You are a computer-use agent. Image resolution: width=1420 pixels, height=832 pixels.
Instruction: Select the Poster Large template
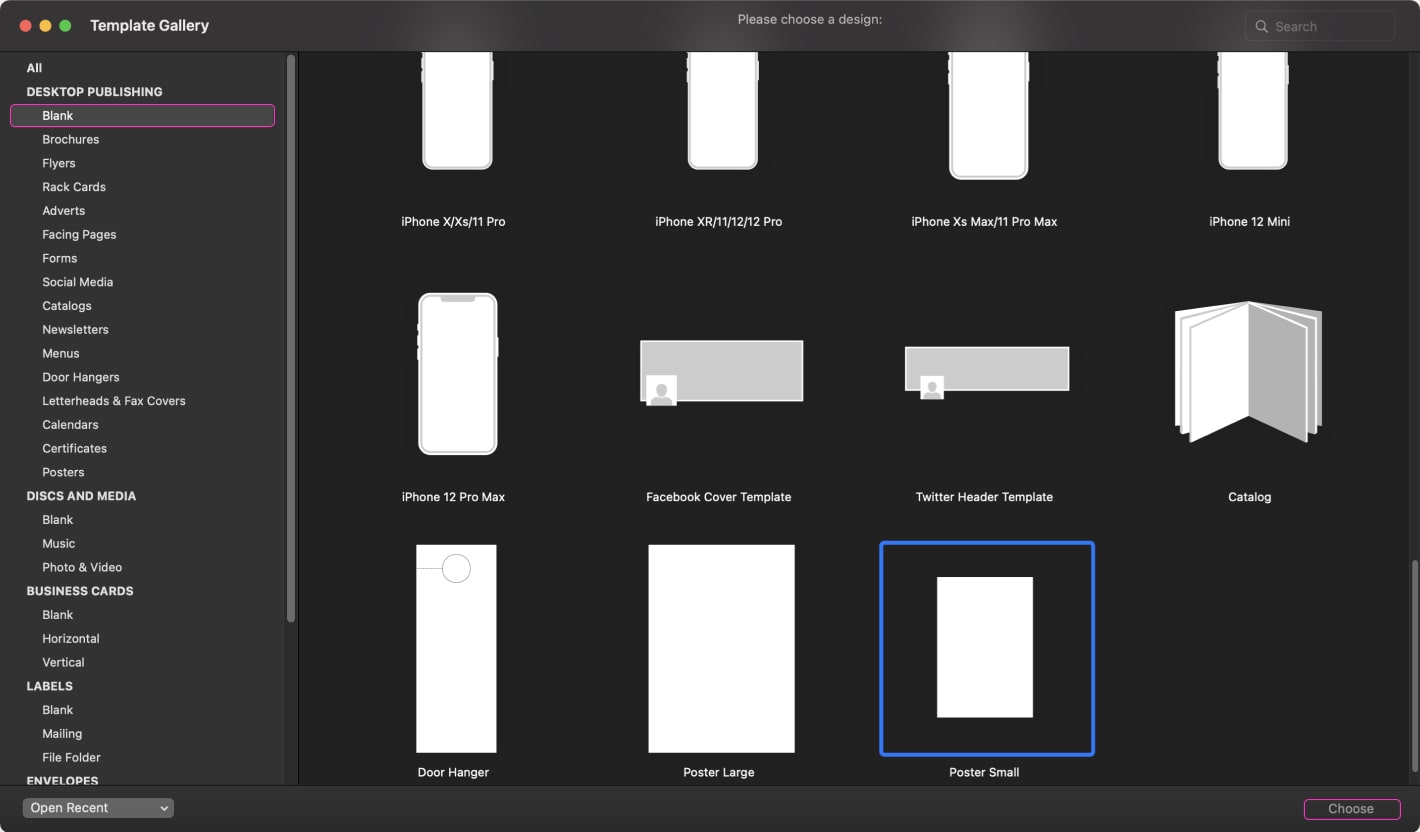coord(720,647)
